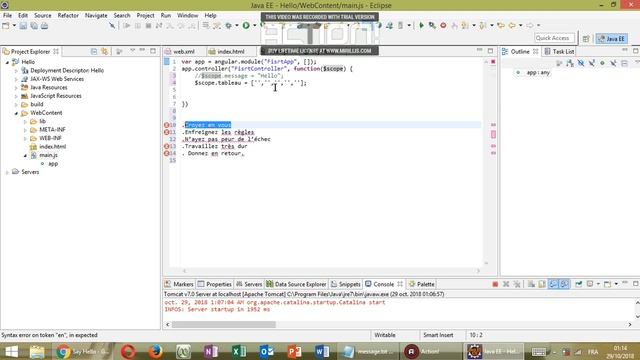Expand the Java Resources node

point(16,87)
